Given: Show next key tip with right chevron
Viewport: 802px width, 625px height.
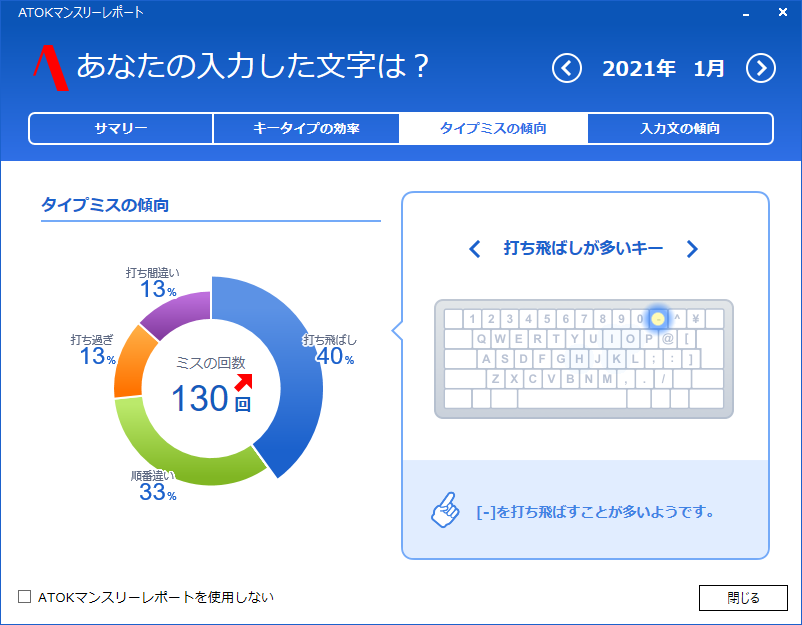Looking at the screenshot, I should (x=692, y=249).
